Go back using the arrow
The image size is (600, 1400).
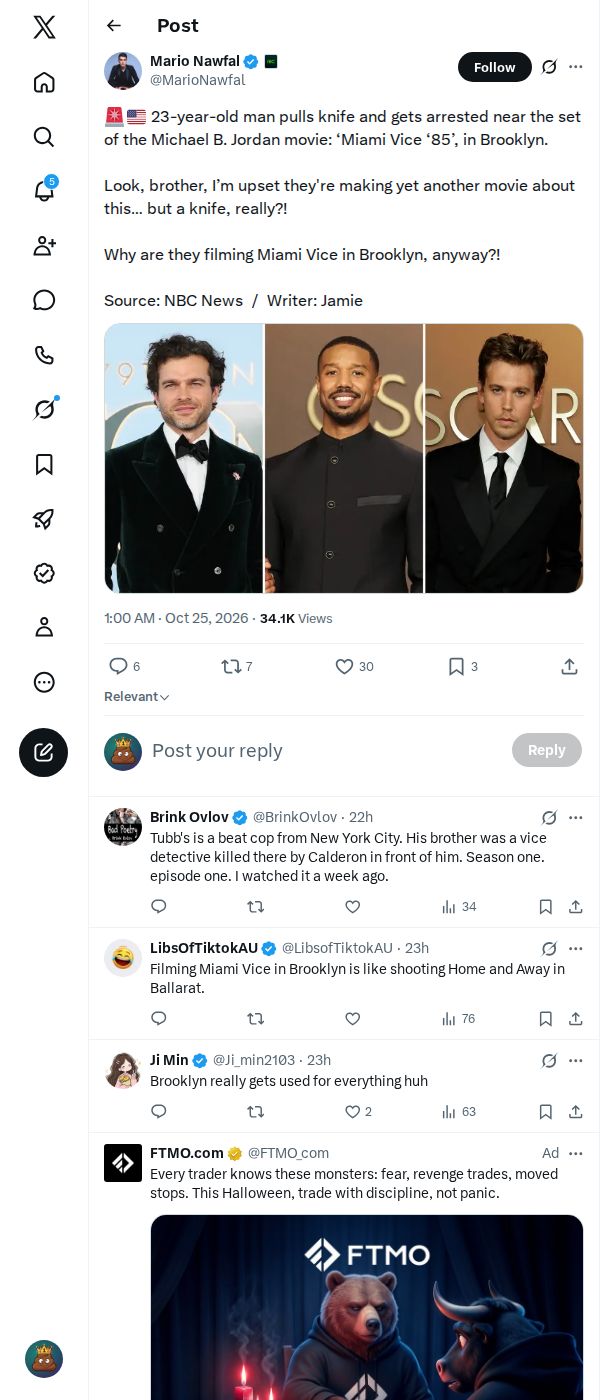114,26
